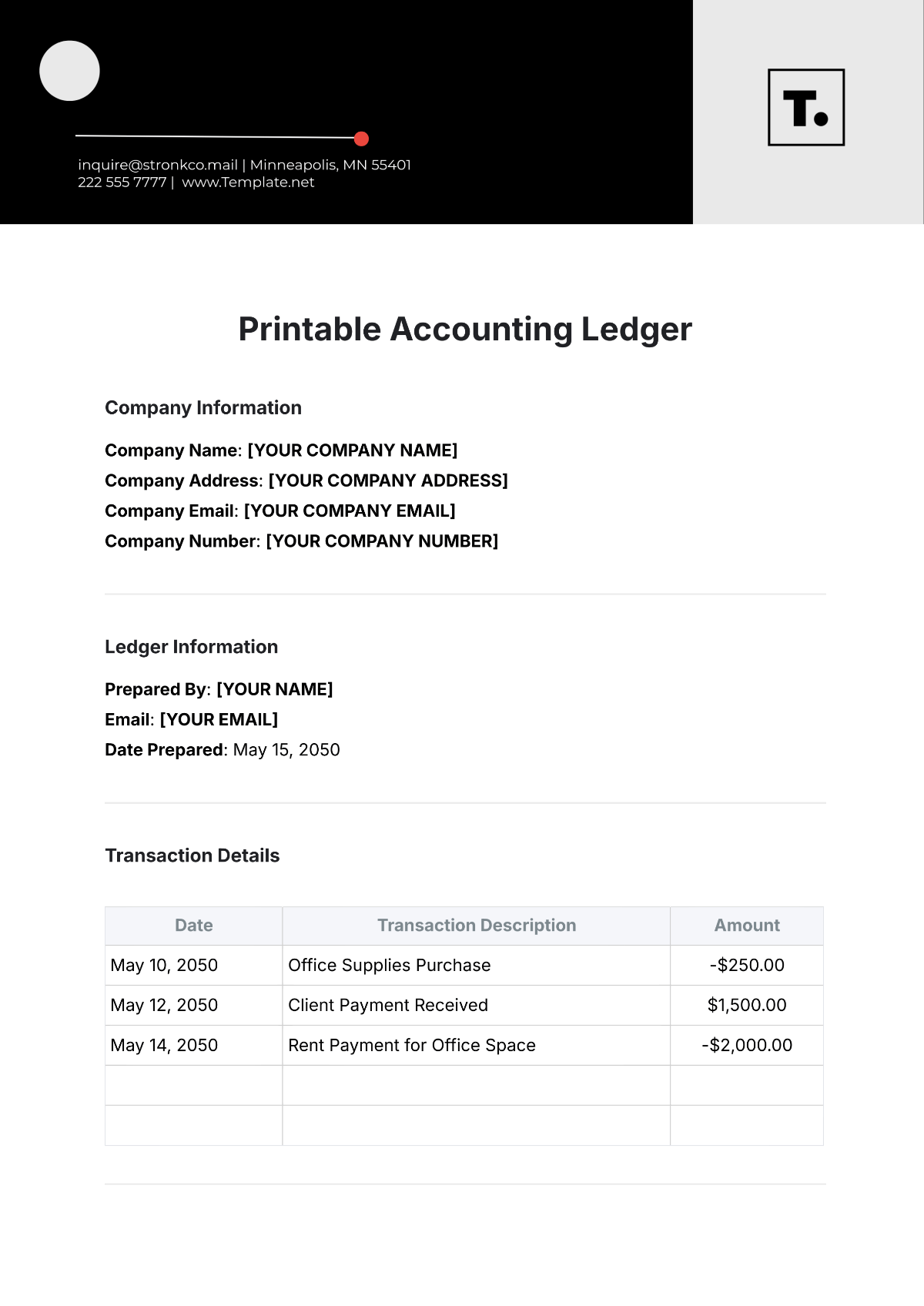Screen dimensions: 924x1306
Task: Click the Rent Payment for Office Space cell
Action: click(x=477, y=1046)
